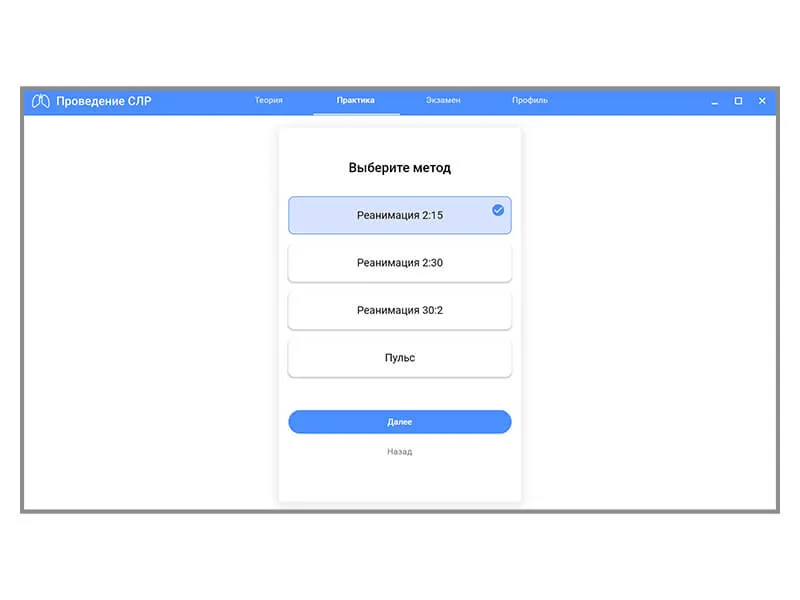Viewport: 800px width, 600px height.
Task: Select the Реанимация 2:15 method
Action: [x=399, y=215]
